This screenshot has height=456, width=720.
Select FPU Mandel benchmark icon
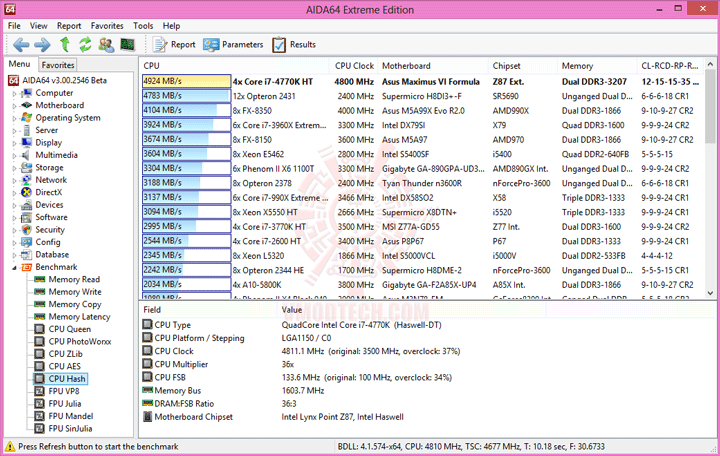coord(40,416)
